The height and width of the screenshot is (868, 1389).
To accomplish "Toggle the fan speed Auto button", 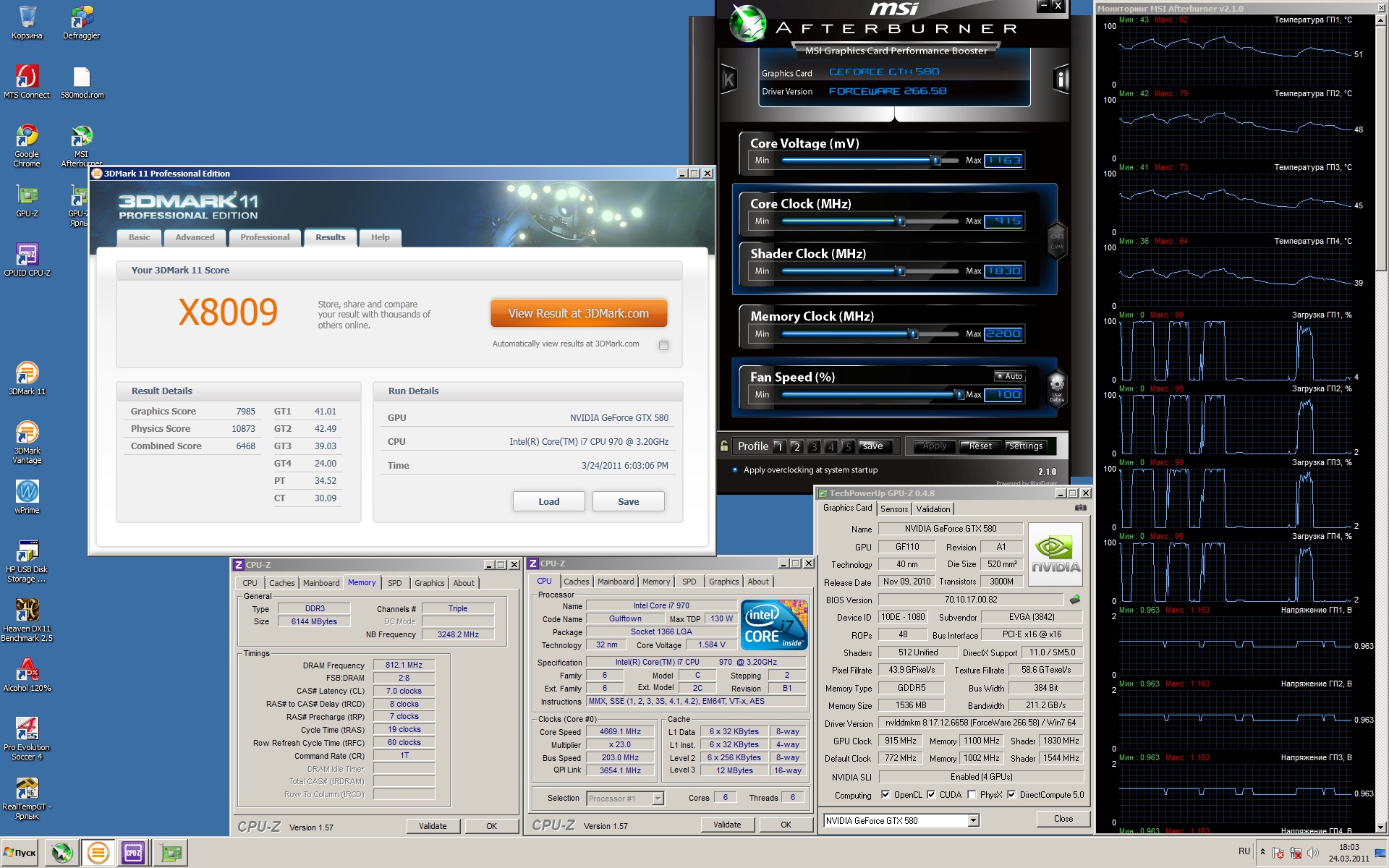I will pyautogui.click(x=1010, y=376).
